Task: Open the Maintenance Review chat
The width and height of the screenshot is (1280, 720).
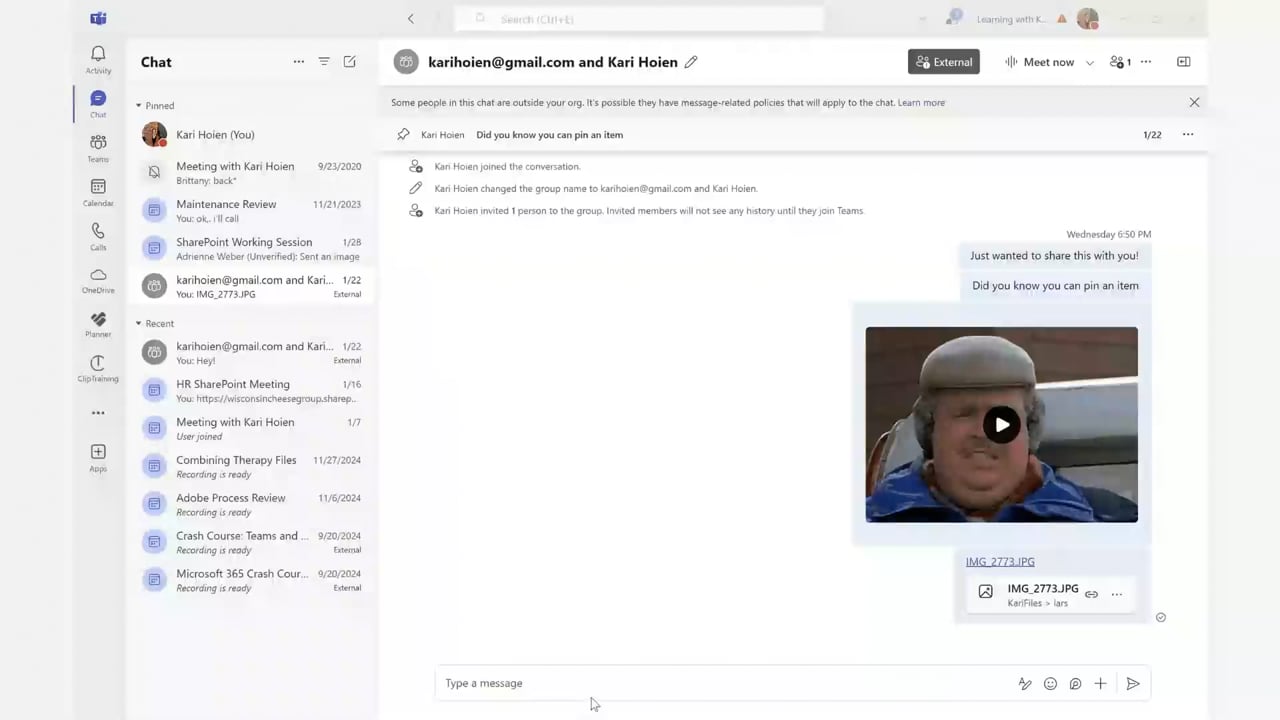Action: pos(252,211)
